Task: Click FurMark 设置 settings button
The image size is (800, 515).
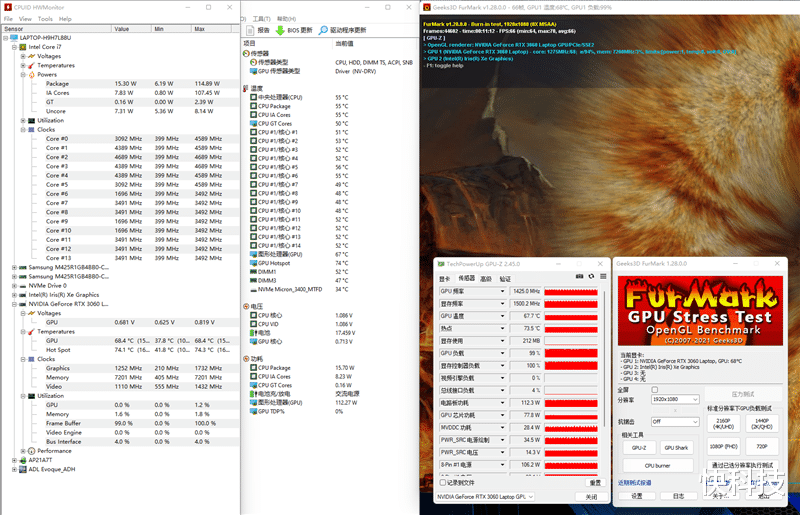Action: coord(636,496)
